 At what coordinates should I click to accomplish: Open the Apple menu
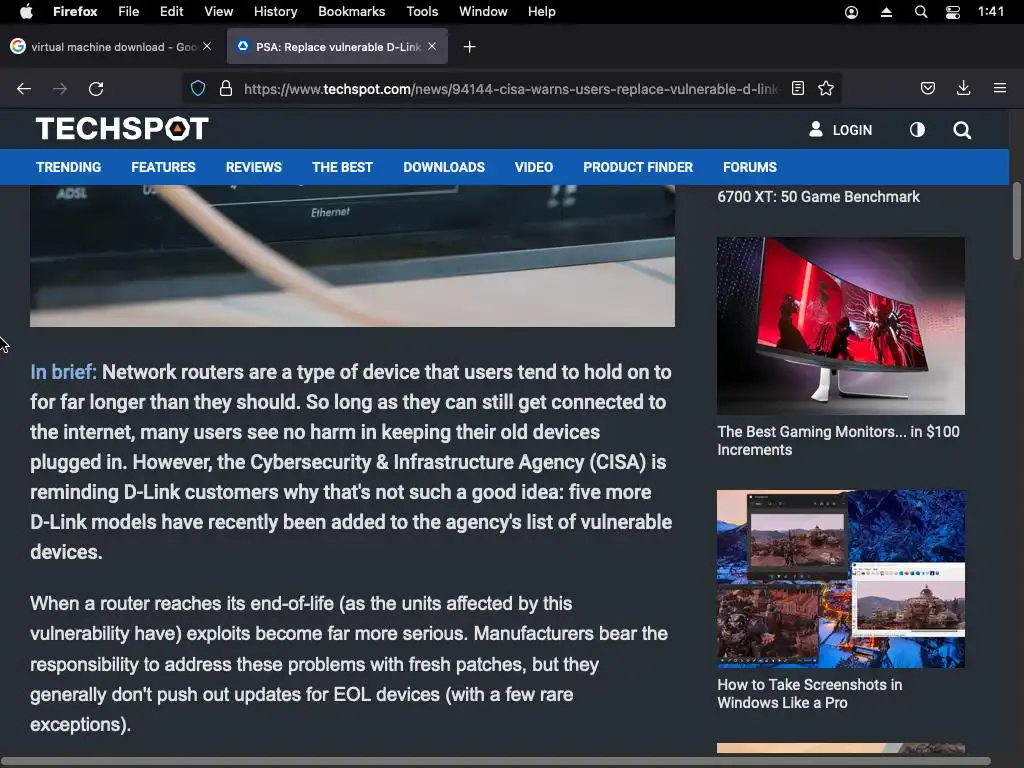tap(26, 11)
